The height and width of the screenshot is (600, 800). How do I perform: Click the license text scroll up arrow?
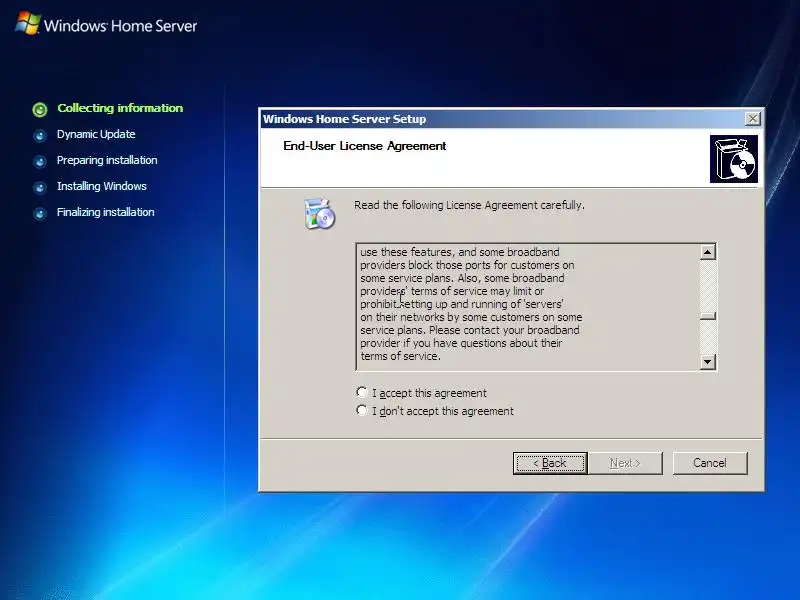[x=708, y=252]
